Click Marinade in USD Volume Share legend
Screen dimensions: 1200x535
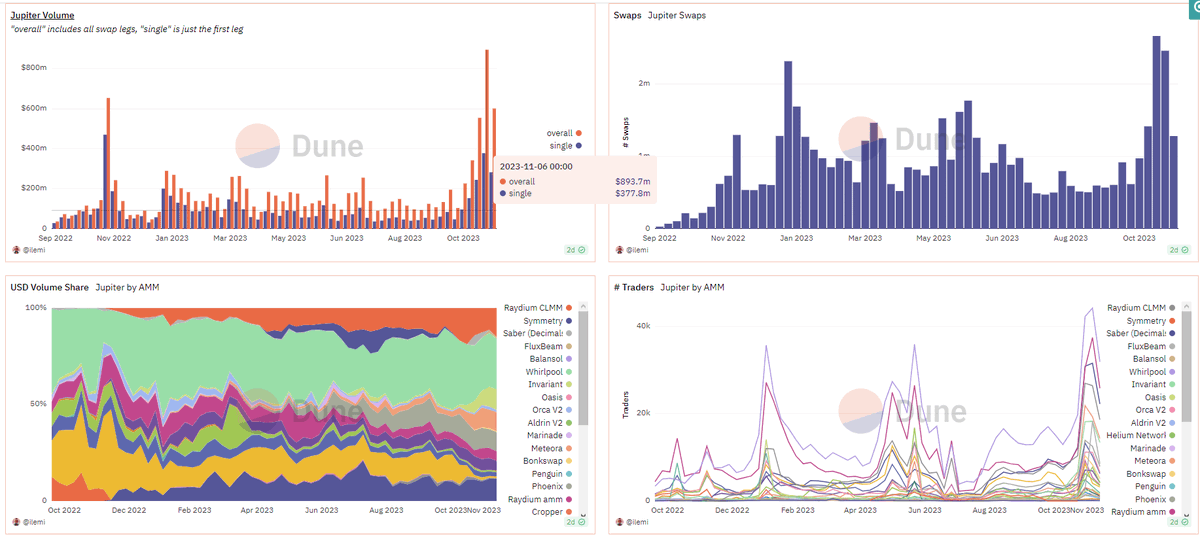point(549,436)
